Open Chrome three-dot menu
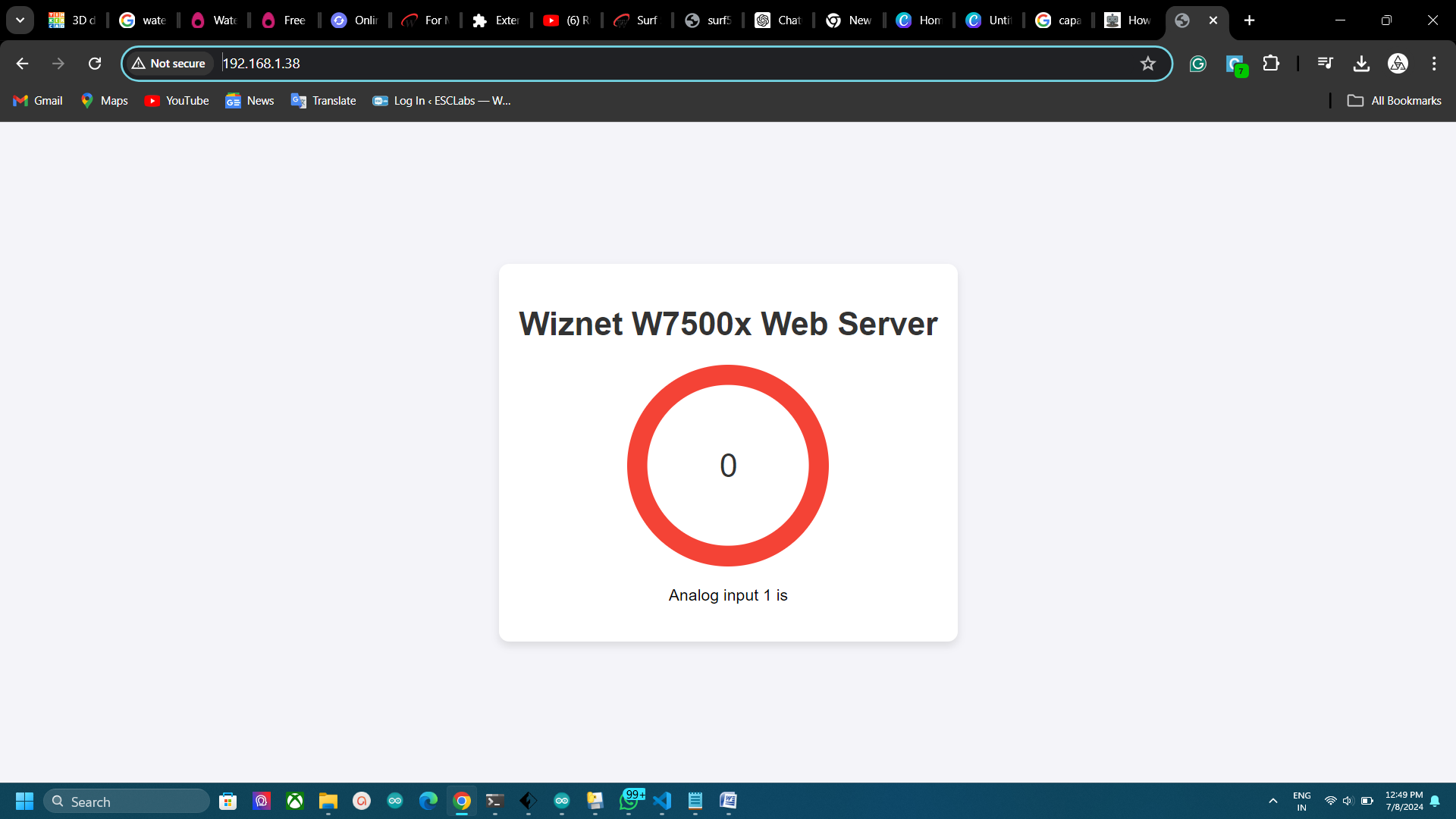Image resolution: width=1456 pixels, height=819 pixels. 1434,64
